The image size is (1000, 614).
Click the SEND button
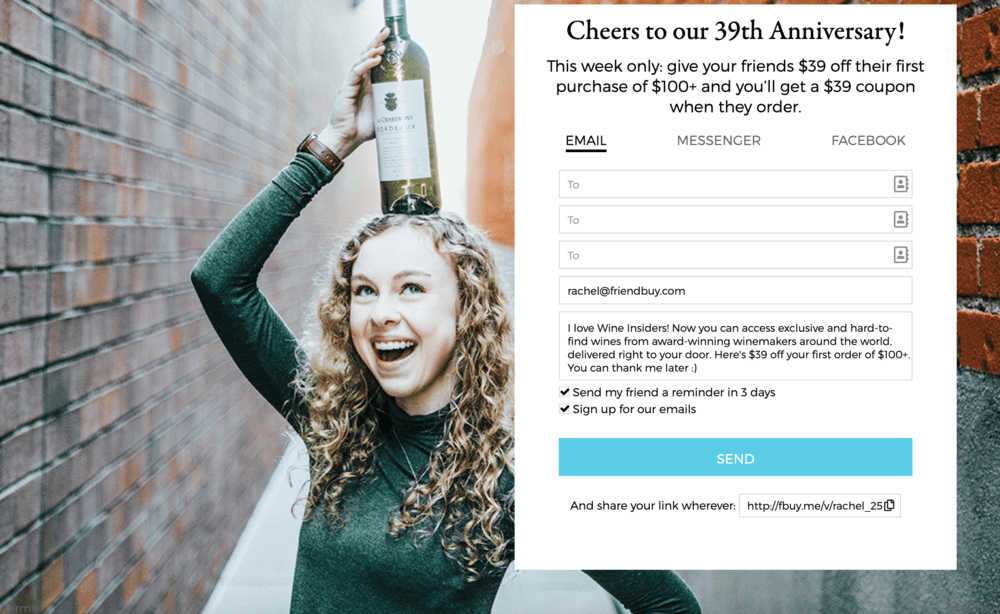(735, 457)
